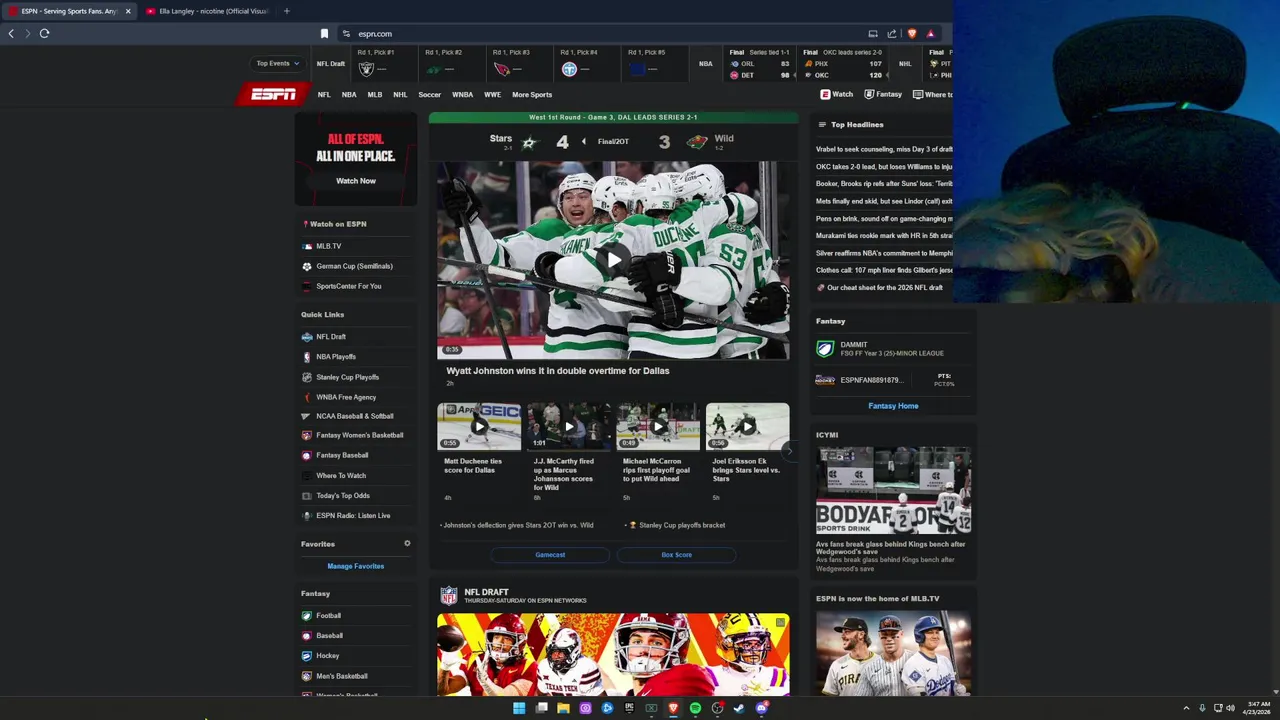
Task: Close the ESPN browser tab
Action: click(128, 11)
